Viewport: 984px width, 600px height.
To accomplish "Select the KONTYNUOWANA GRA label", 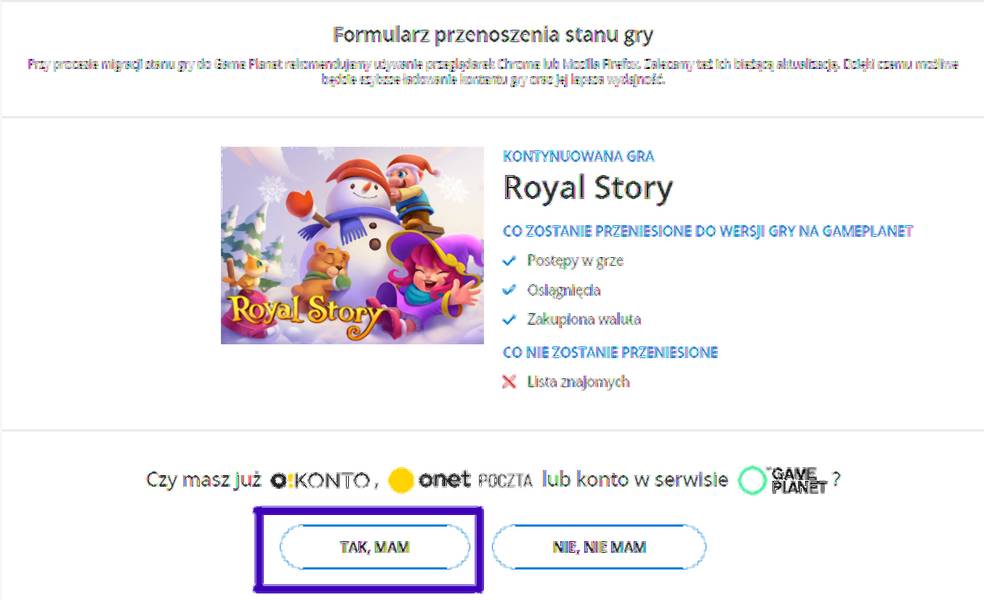I will (x=580, y=156).
